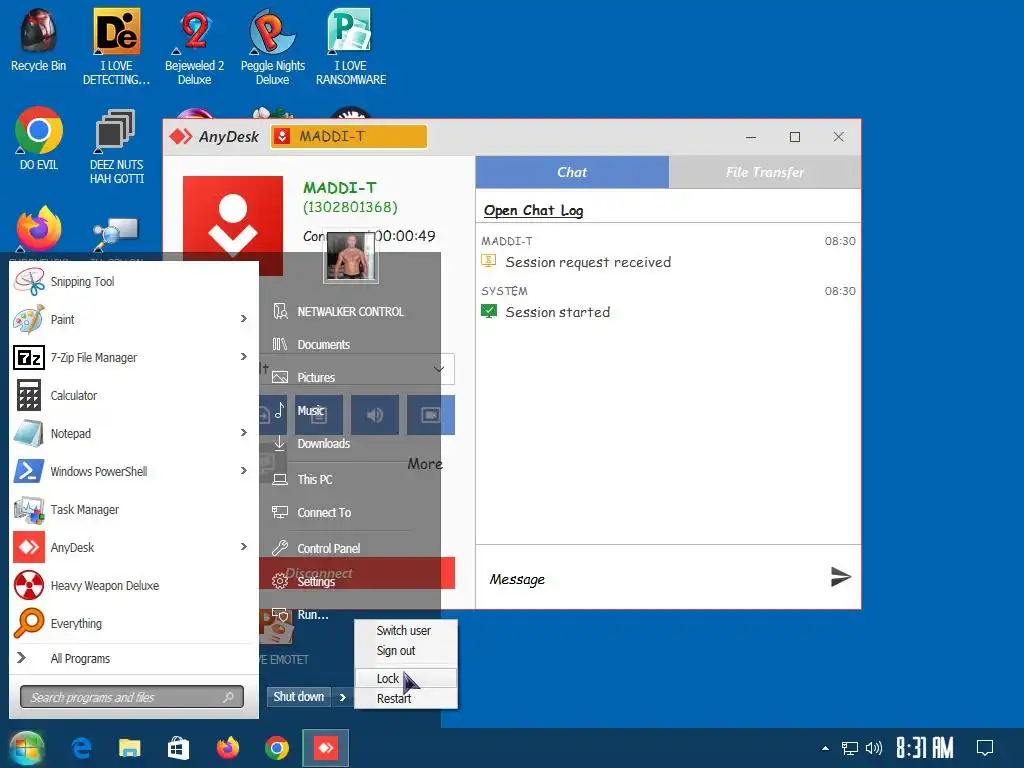Open Task Manager entry
This screenshot has width=1024, height=768.
click(134, 509)
